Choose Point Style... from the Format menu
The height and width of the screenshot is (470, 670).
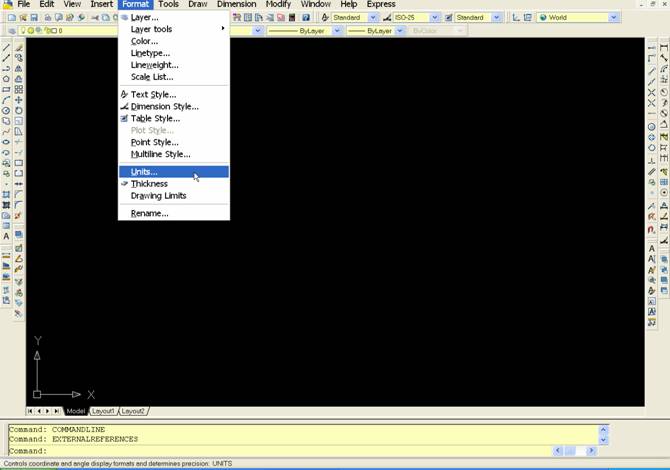174,142
